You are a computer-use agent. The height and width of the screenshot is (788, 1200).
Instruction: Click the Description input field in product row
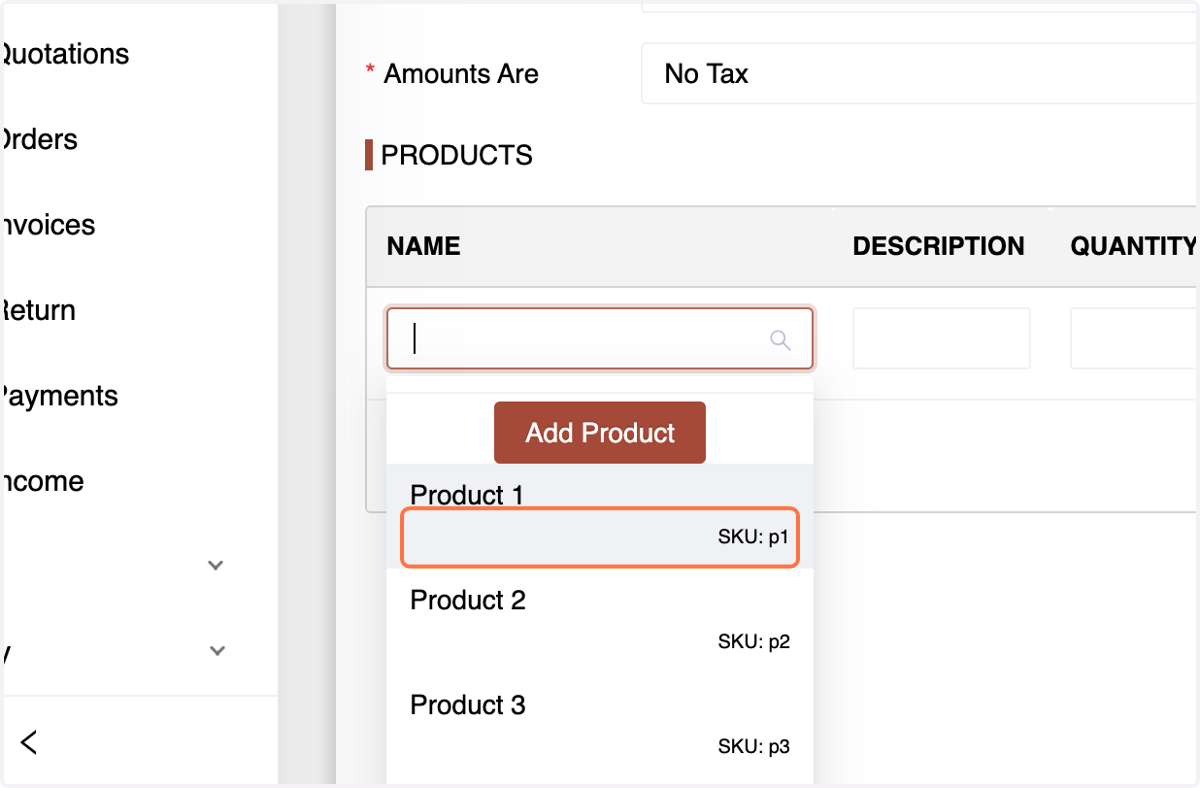[941, 339]
